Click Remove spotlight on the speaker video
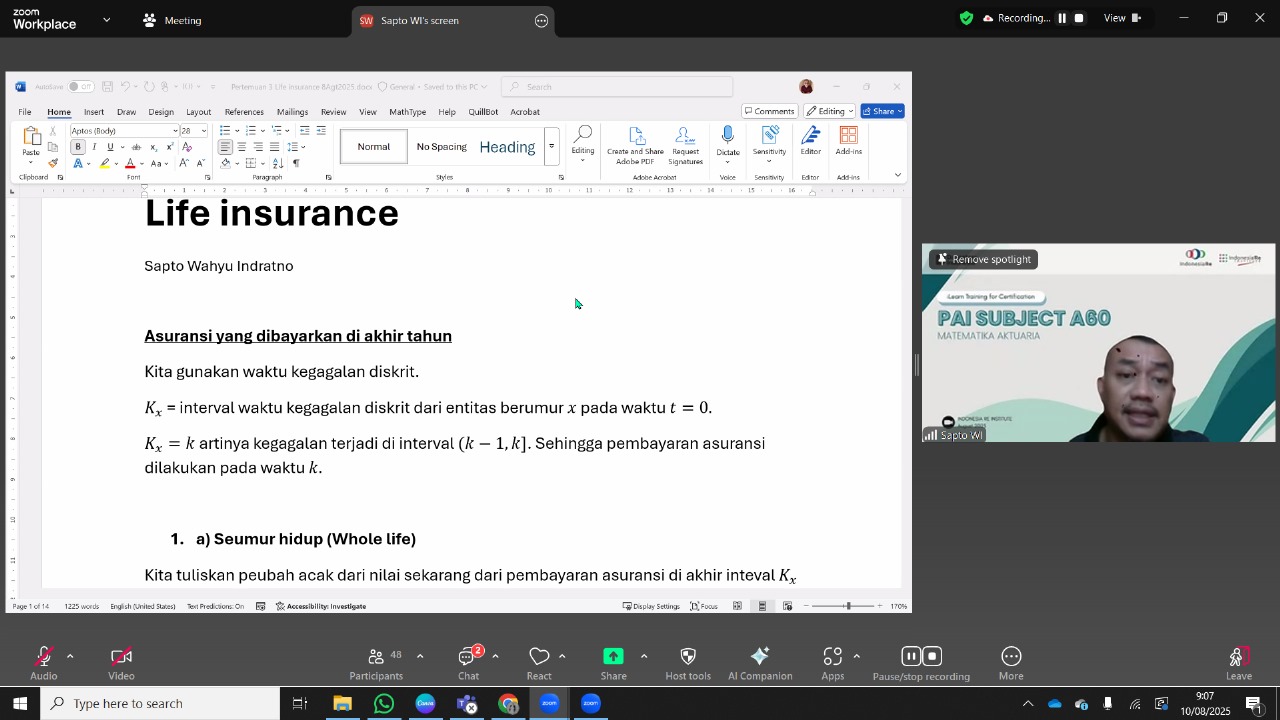The image size is (1280, 720). click(x=984, y=259)
